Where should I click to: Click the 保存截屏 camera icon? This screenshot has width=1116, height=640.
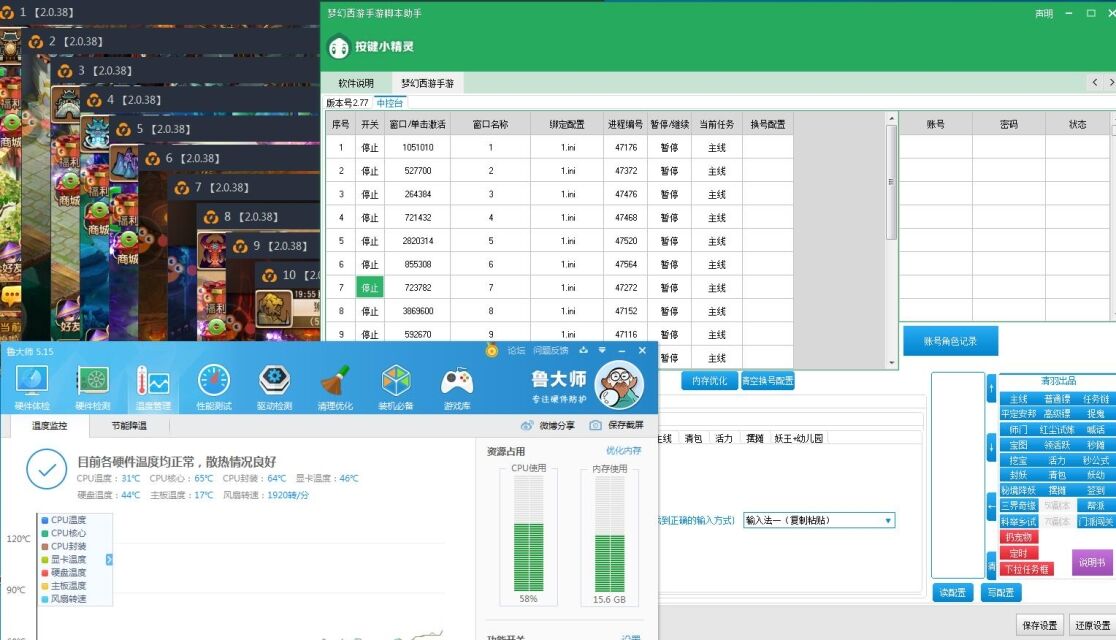[596, 425]
